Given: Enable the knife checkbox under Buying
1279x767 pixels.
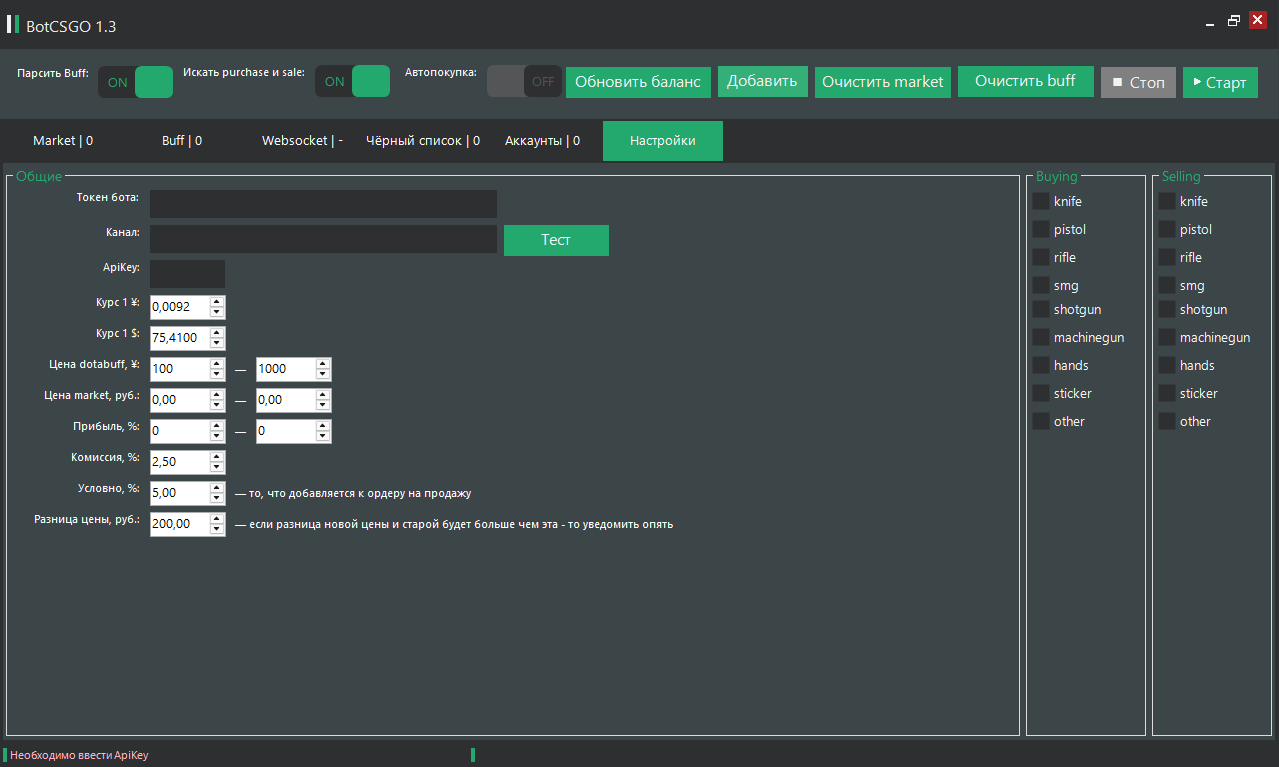Looking at the screenshot, I should pos(1041,202).
